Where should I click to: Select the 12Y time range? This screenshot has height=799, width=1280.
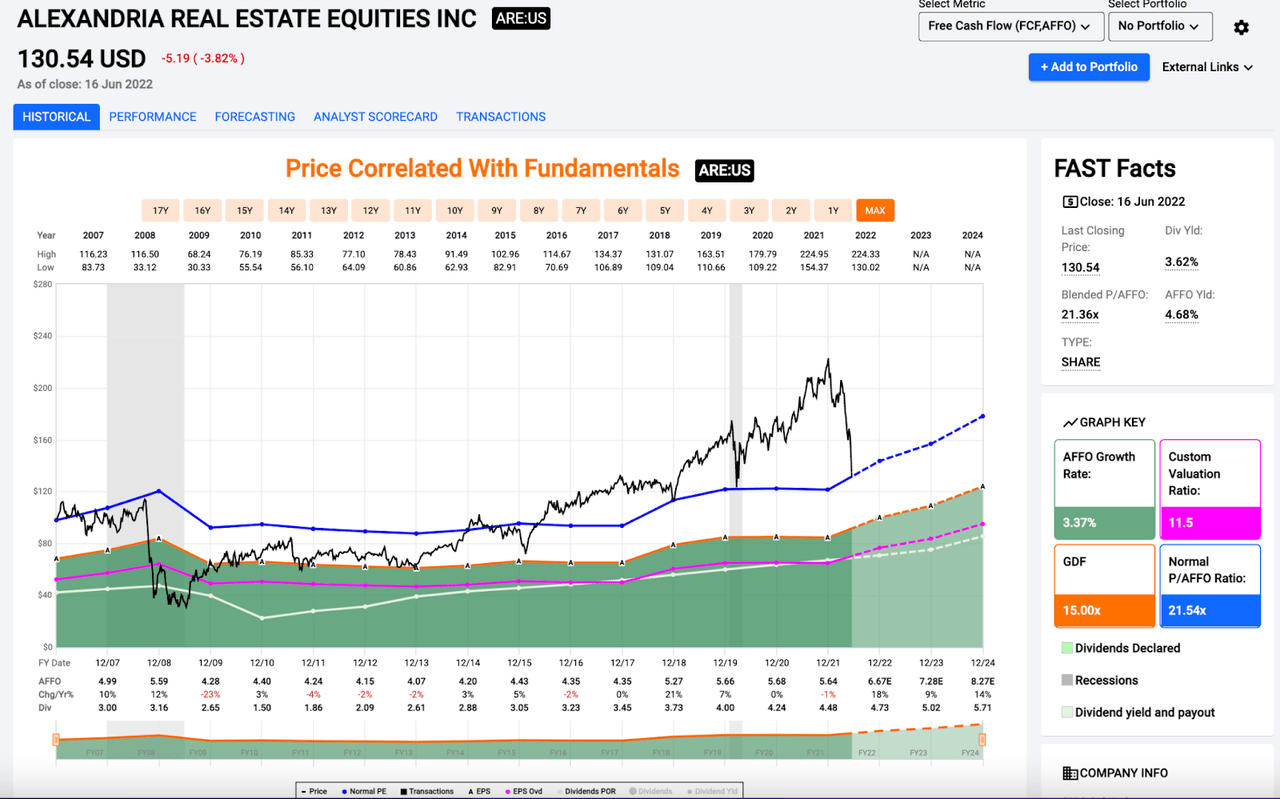[370, 211]
